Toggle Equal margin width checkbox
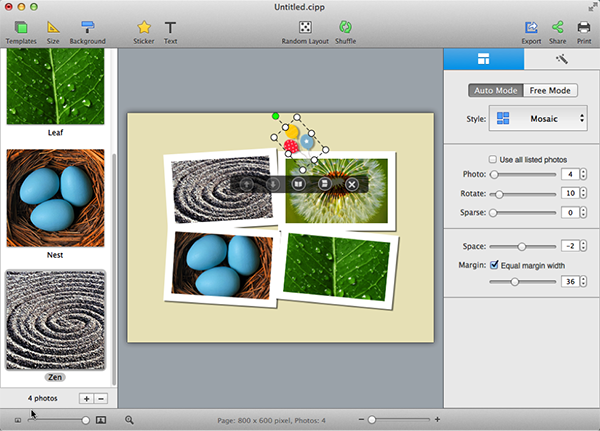The width and height of the screenshot is (600, 431). tap(492, 264)
